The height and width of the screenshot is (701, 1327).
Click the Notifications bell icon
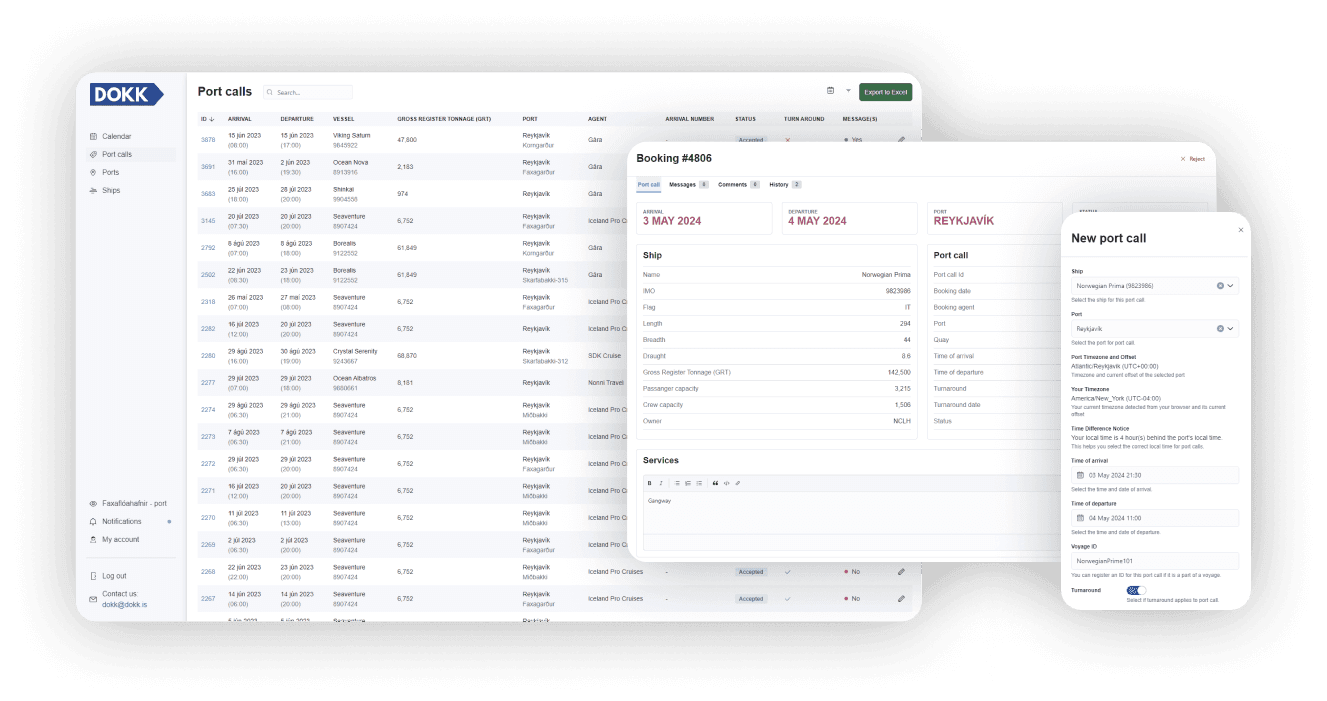[93, 521]
